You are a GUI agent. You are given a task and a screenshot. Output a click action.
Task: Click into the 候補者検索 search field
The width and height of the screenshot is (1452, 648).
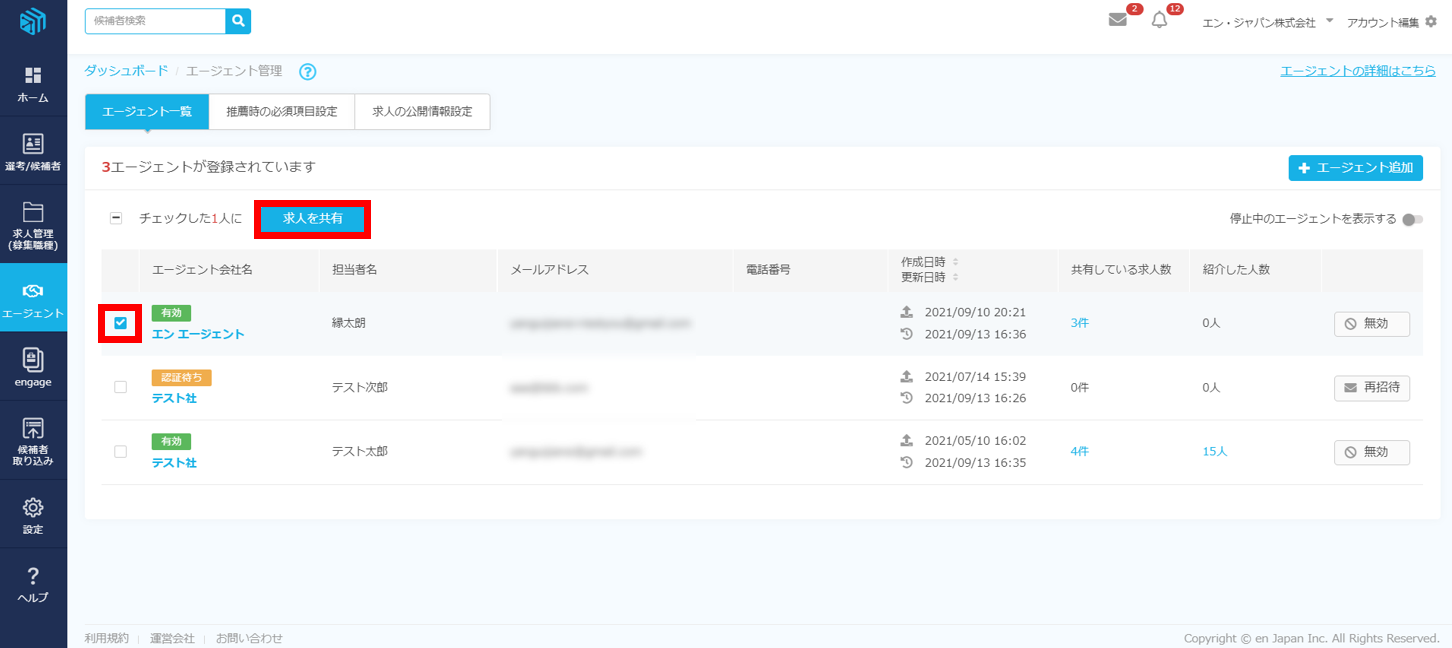click(x=155, y=21)
